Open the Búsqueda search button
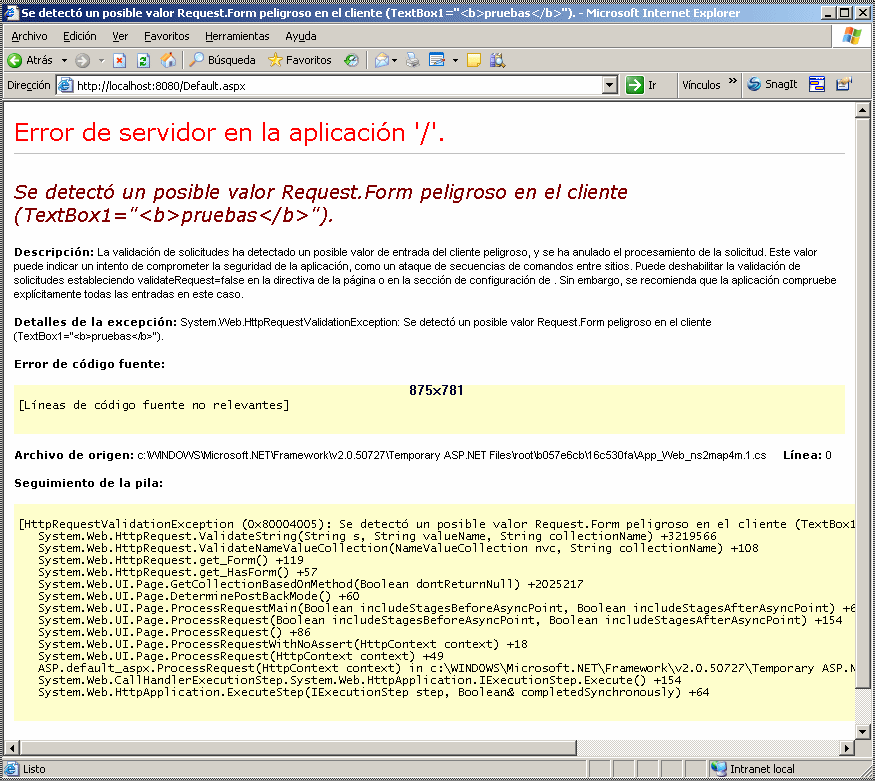 click(x=222, y=60)
